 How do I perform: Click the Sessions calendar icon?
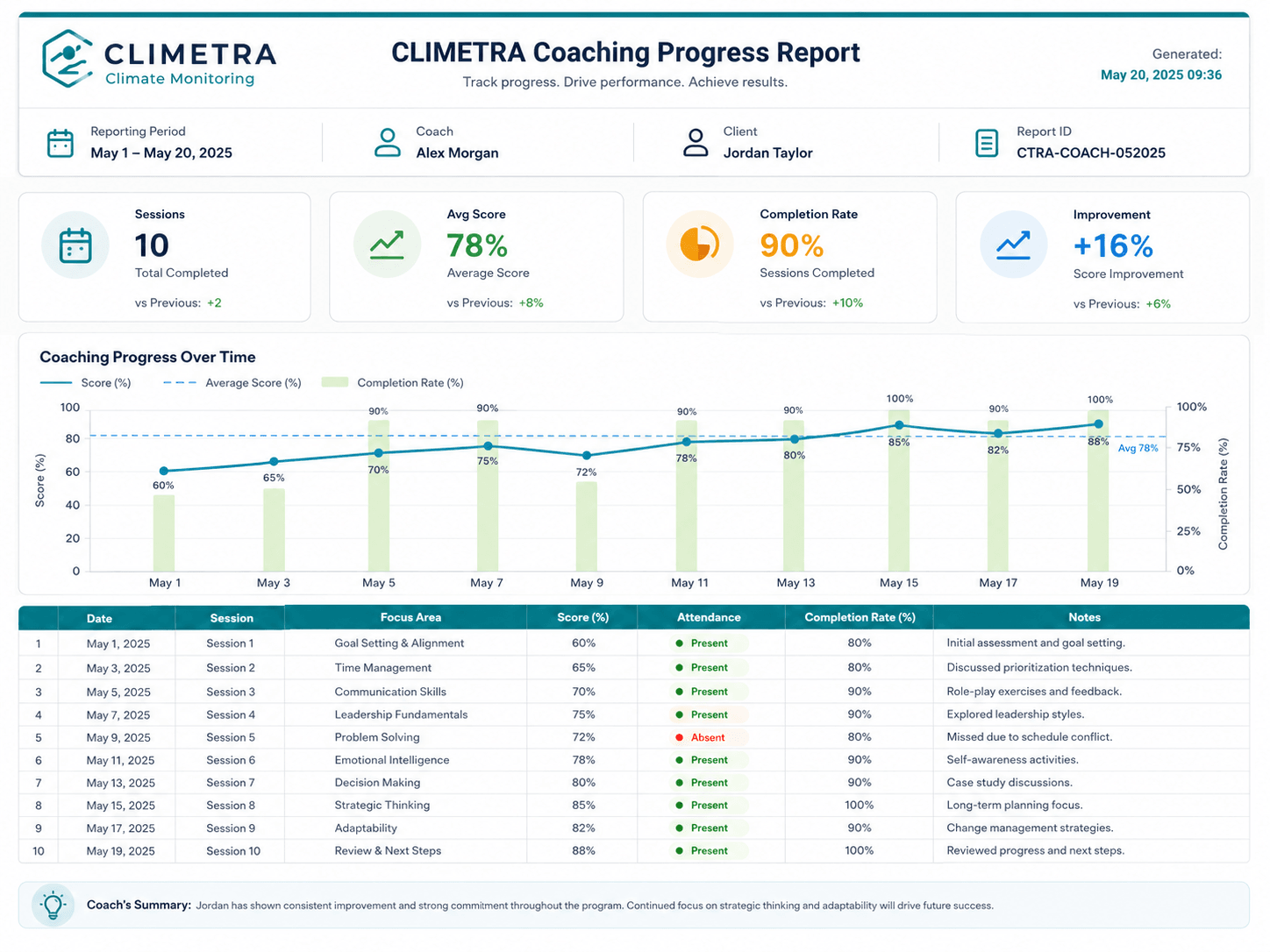pos(75,245)
